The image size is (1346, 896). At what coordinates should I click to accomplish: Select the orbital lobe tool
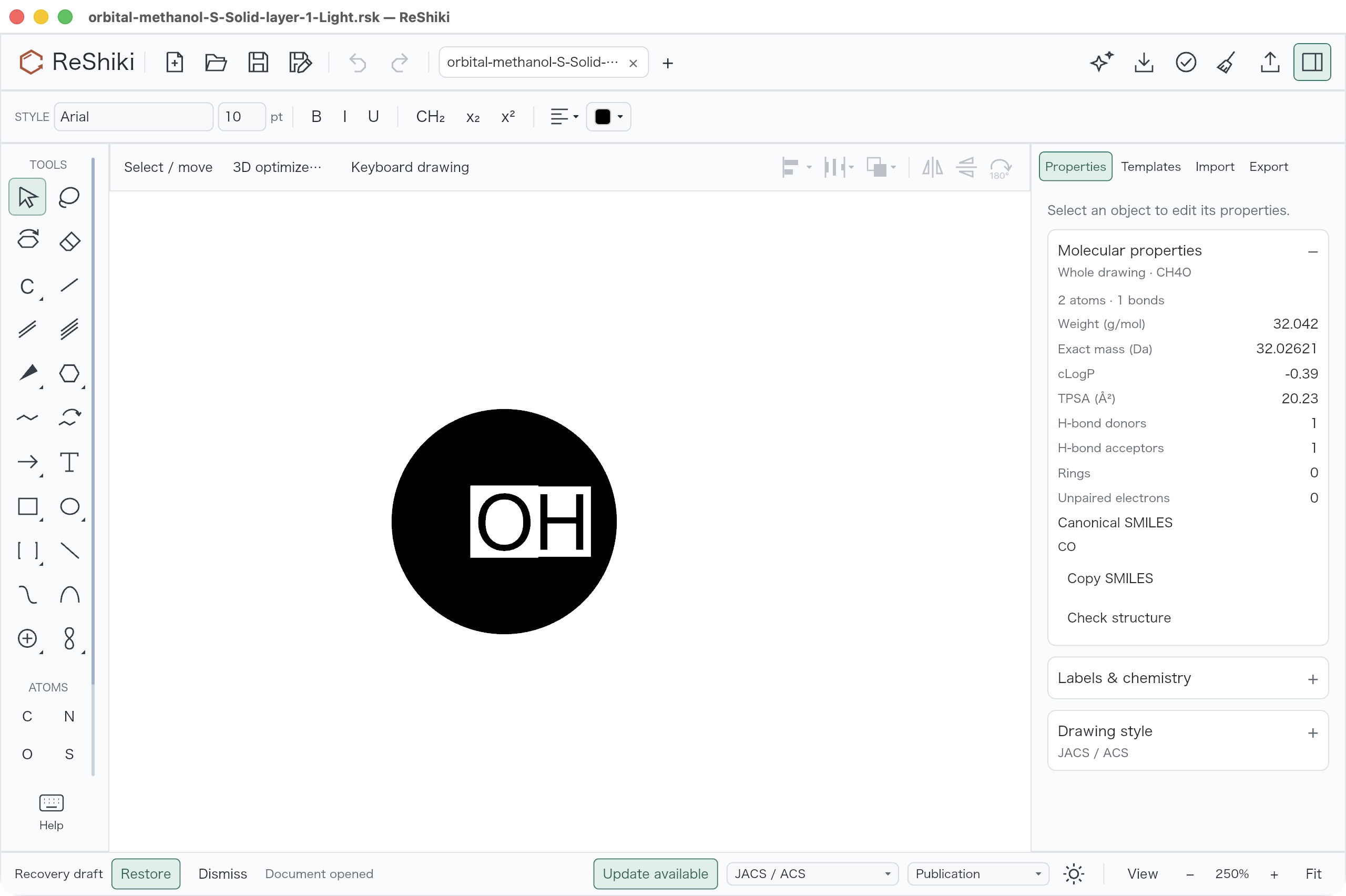(69, 638)
